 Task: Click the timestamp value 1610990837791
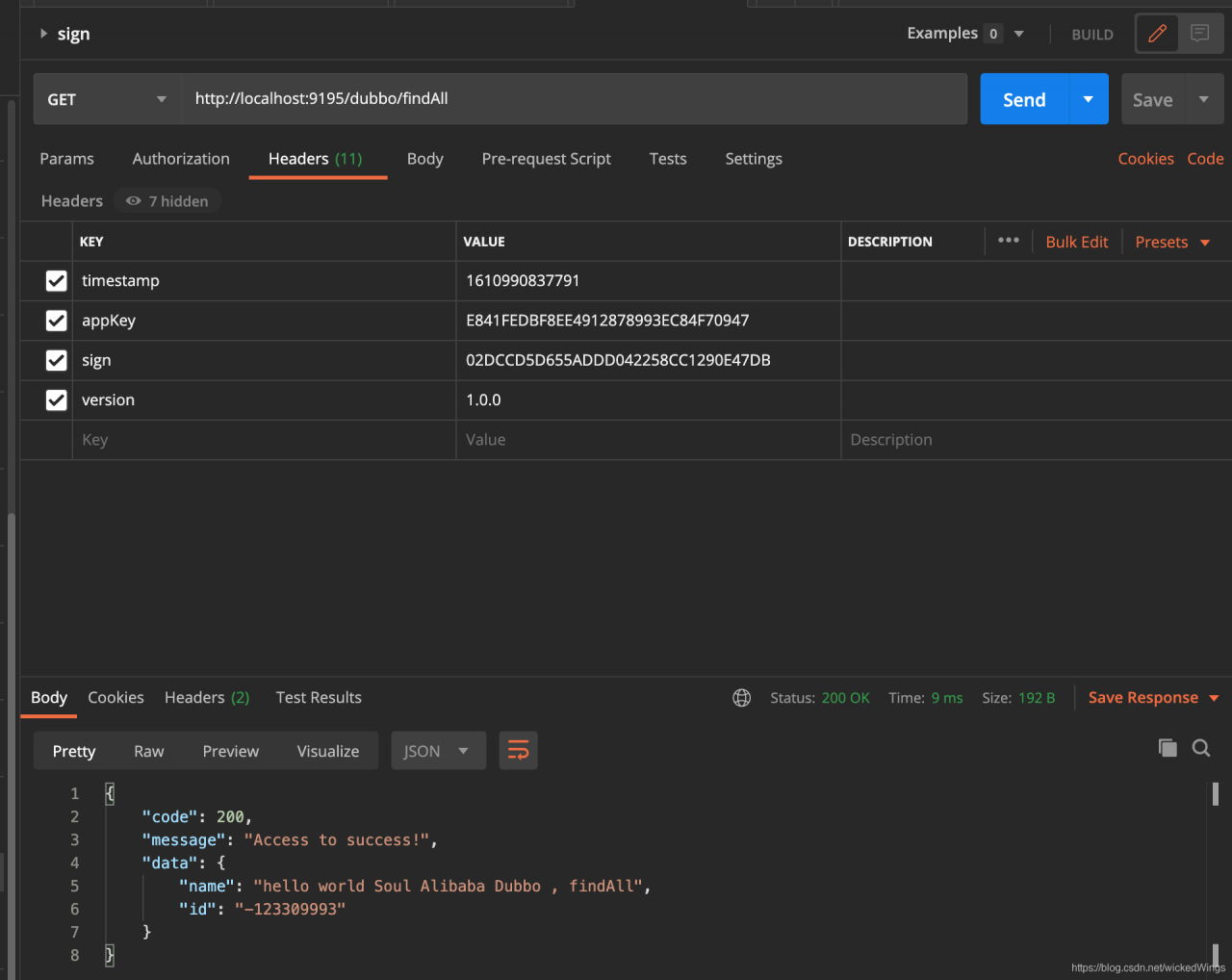pos(523,281)
